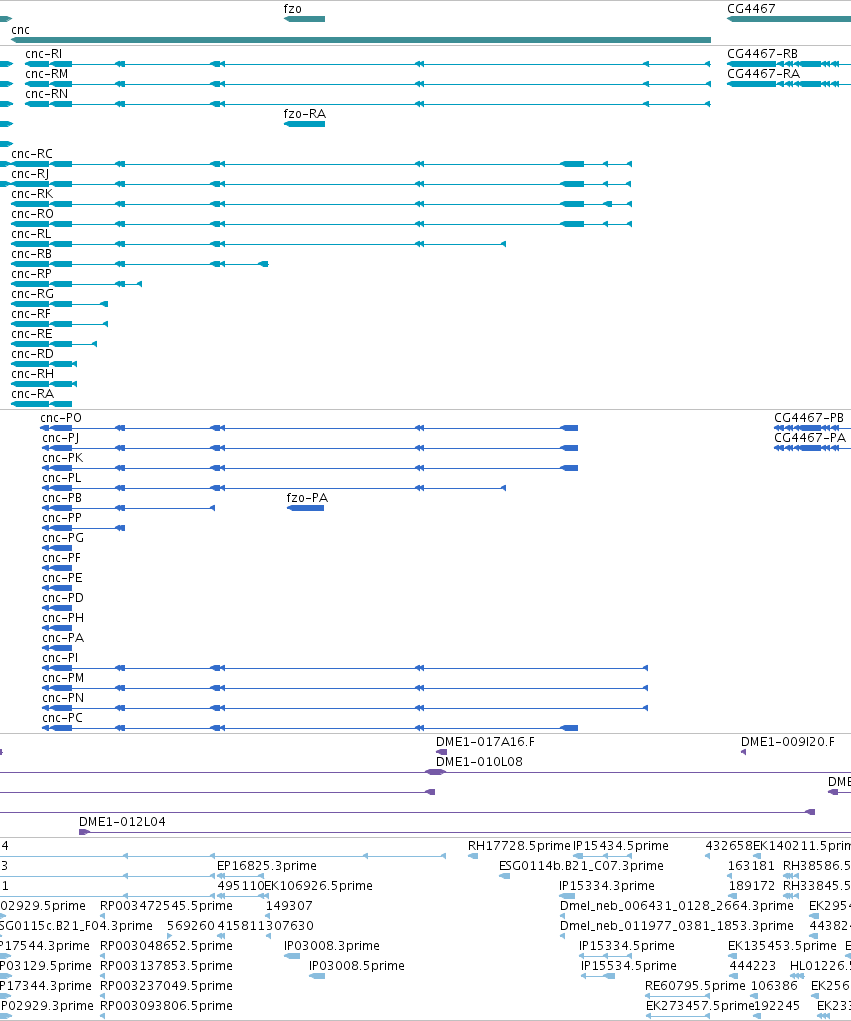
Task: Choose the cnc-PK protein label
Action: [x=63, y=458]
